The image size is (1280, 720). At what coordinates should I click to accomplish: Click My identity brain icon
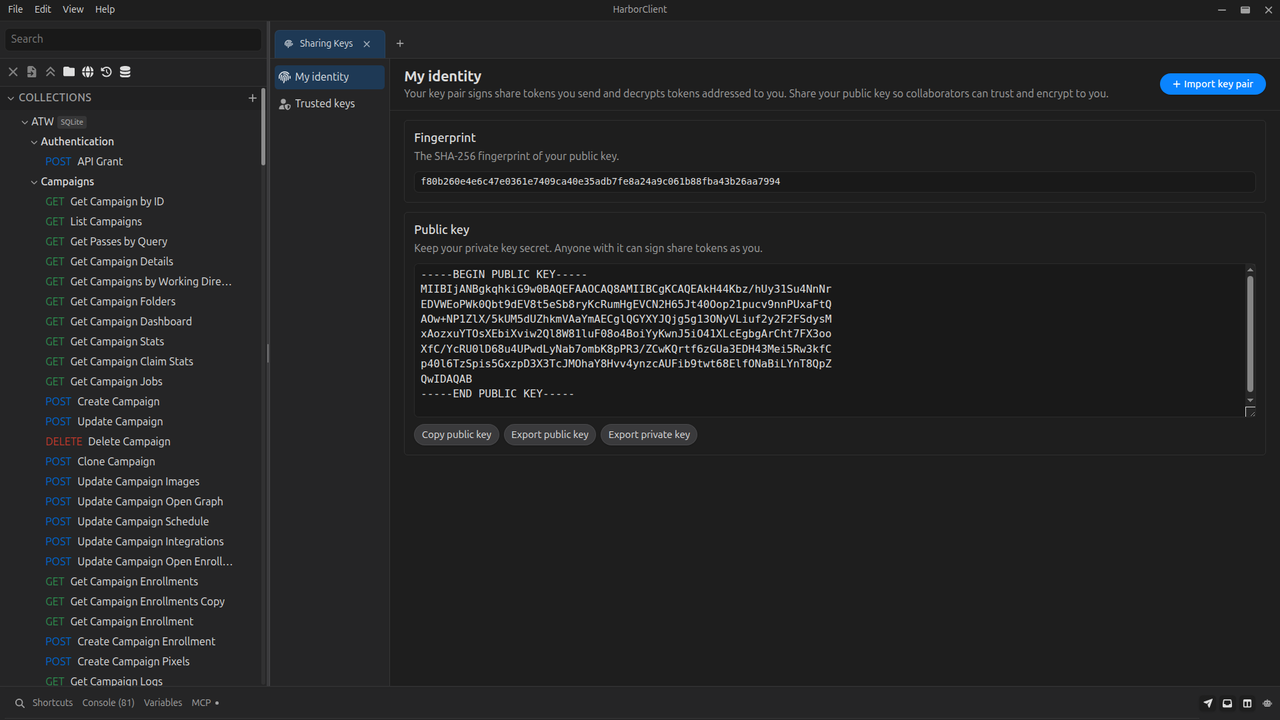click(x=285, y=77)
